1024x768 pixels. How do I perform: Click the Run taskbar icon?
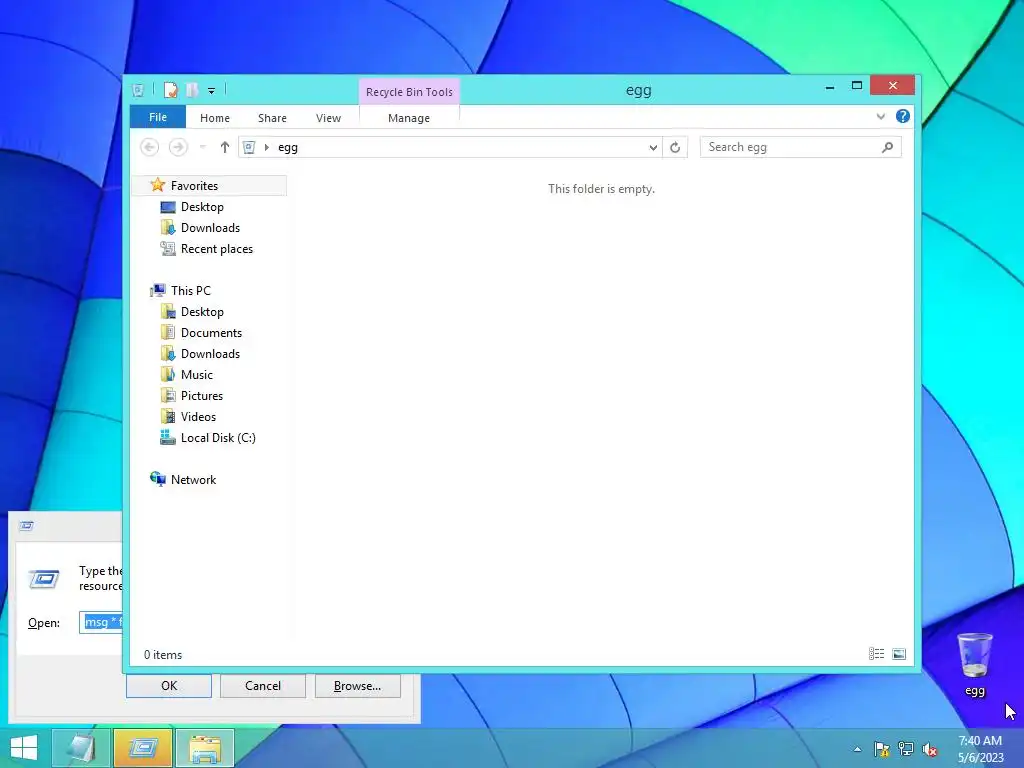pos(143,748)
